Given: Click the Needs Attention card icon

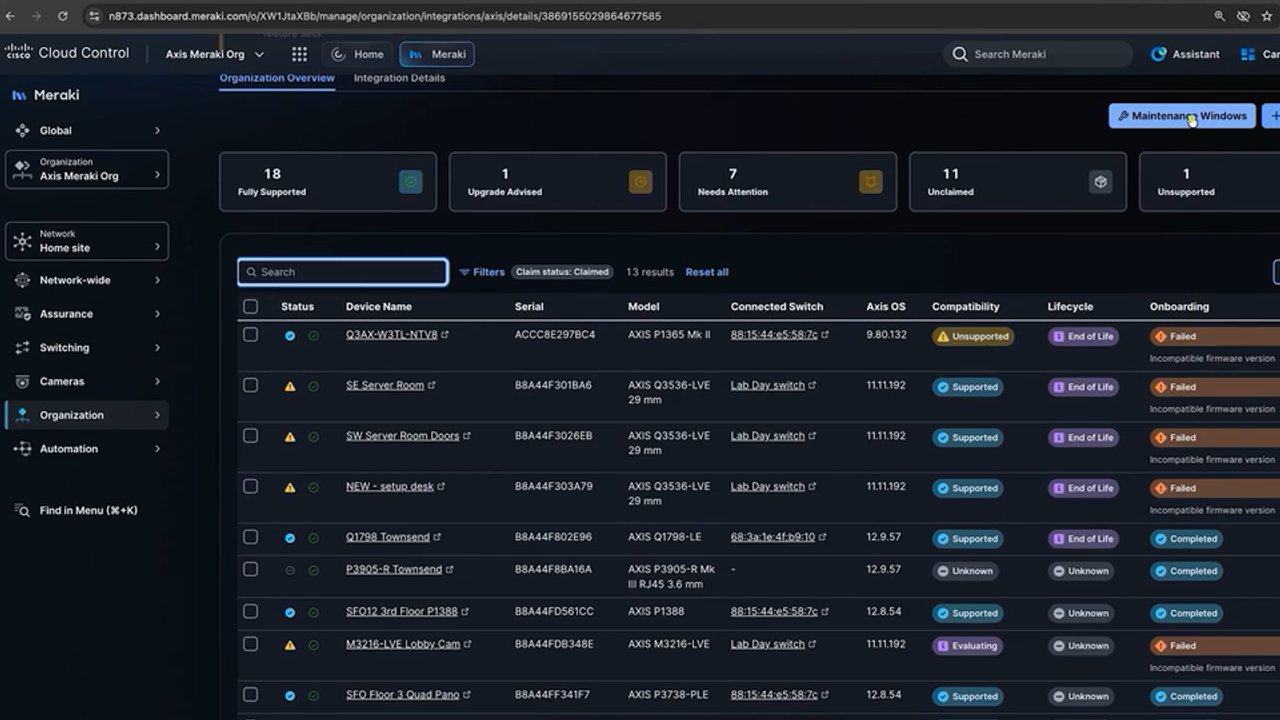Looking at the screenshot, I should [870, 182].
